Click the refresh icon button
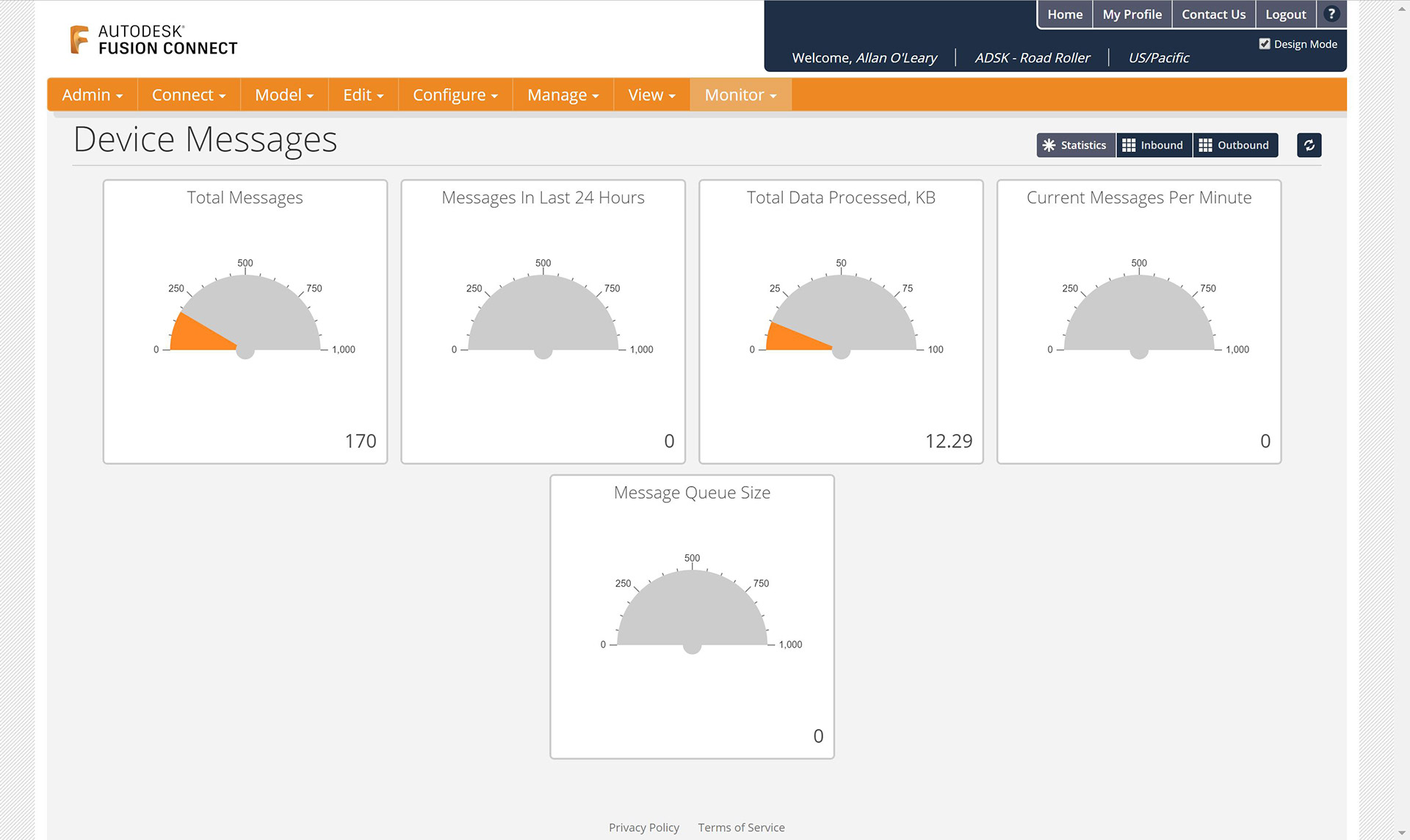Viewport: 1410px width, 840px height. [1309, 145]
